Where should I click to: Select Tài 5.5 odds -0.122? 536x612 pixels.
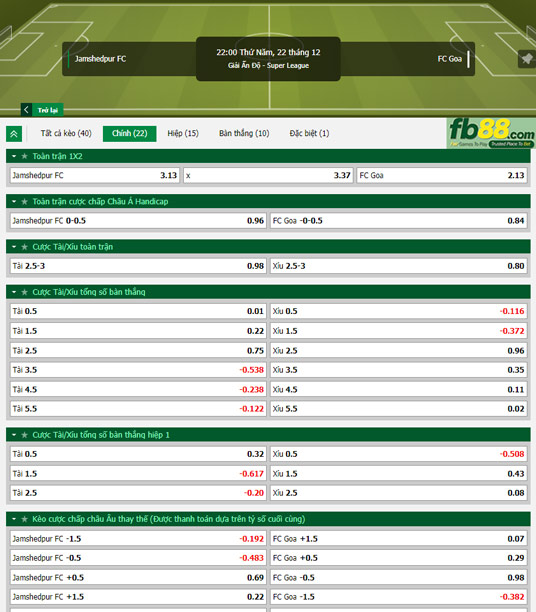(138, 409)
